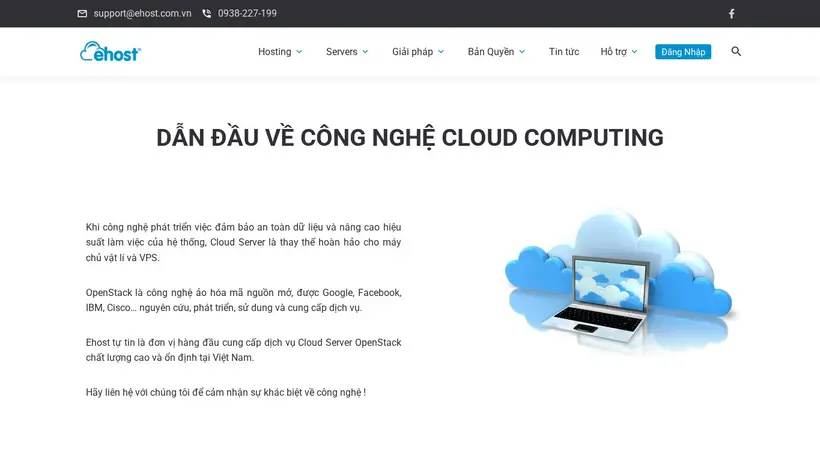Viewport: 820px width, 461px height.
Task: Click the ehost logo
Action: coord(110,51)
